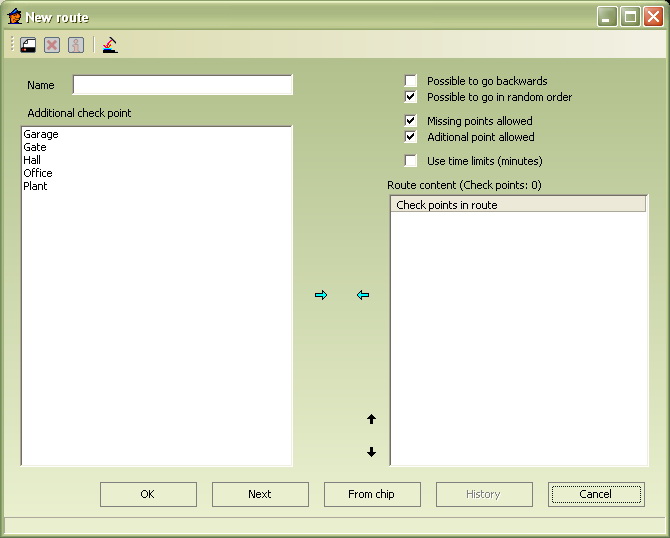
Task: Click the new route card toolbar icon
Action: click(x=28, y=45)
